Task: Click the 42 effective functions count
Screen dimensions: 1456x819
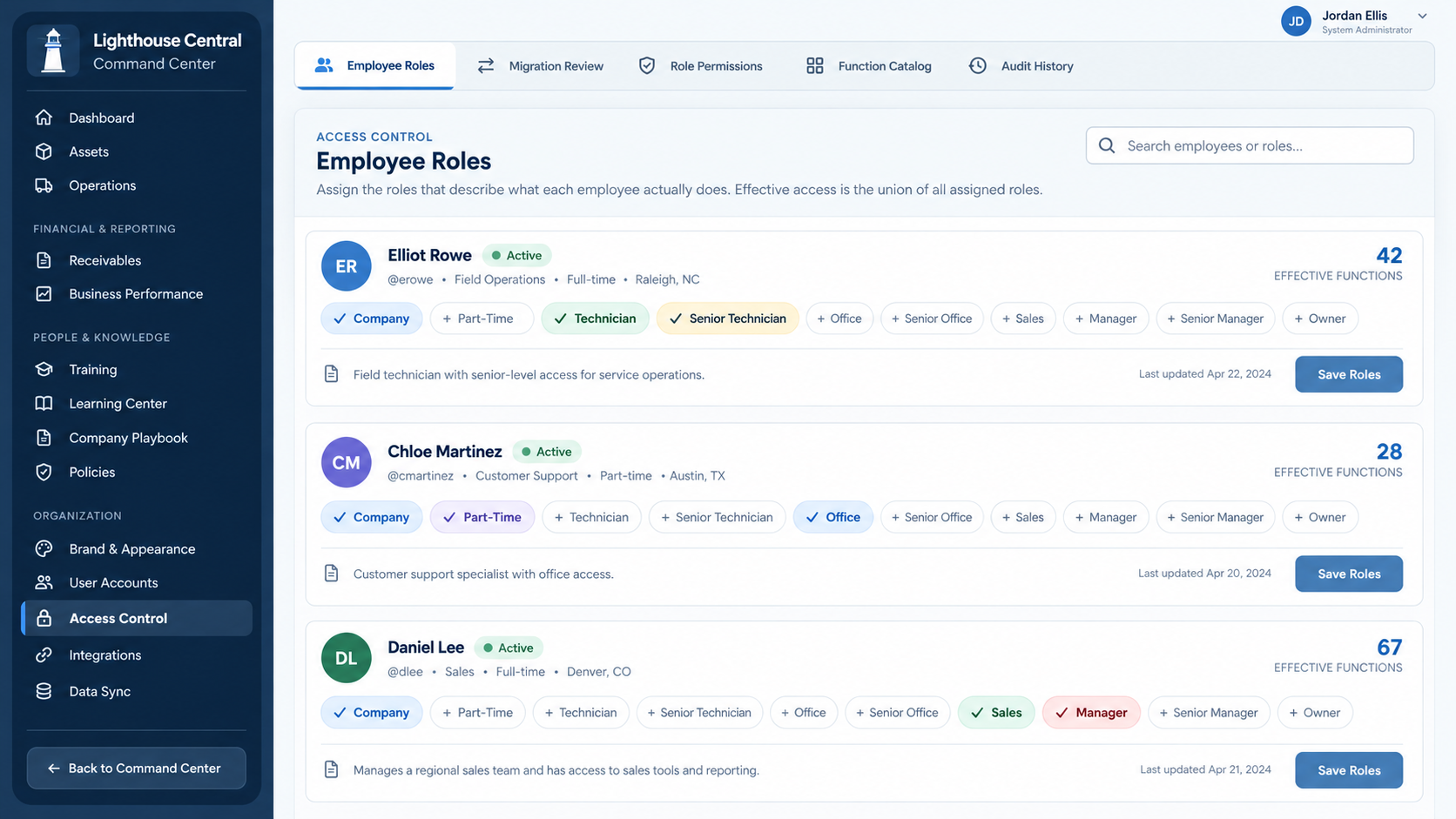Action: click(1389, 255)
